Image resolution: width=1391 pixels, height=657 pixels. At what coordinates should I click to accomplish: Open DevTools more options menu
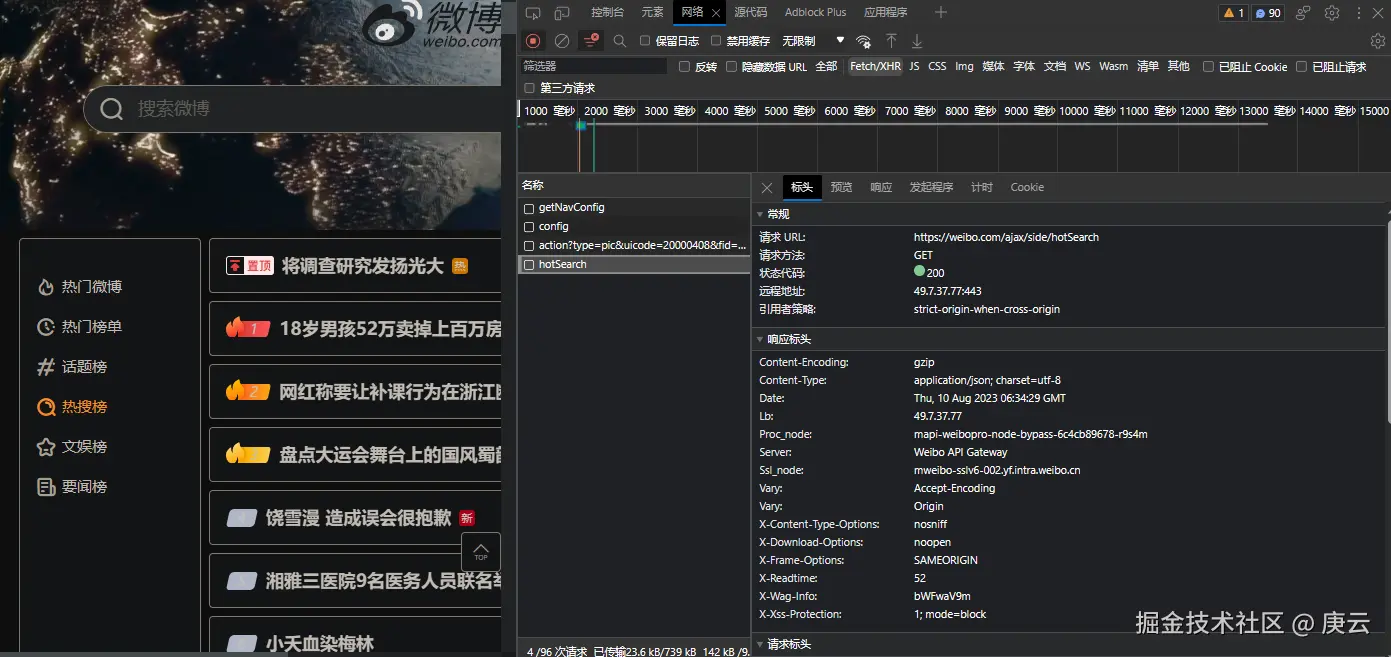pyautogui.click(x=1358, y=13)
